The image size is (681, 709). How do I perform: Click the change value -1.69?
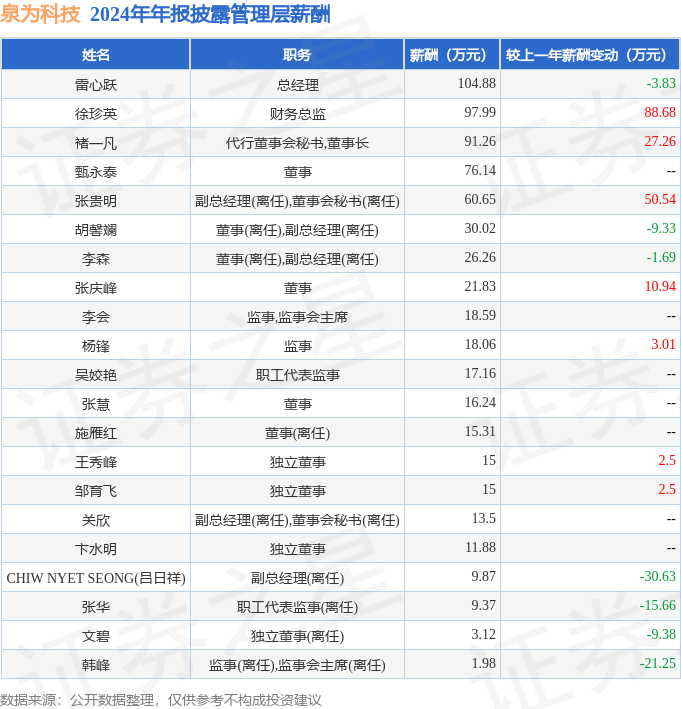point(661,257)
